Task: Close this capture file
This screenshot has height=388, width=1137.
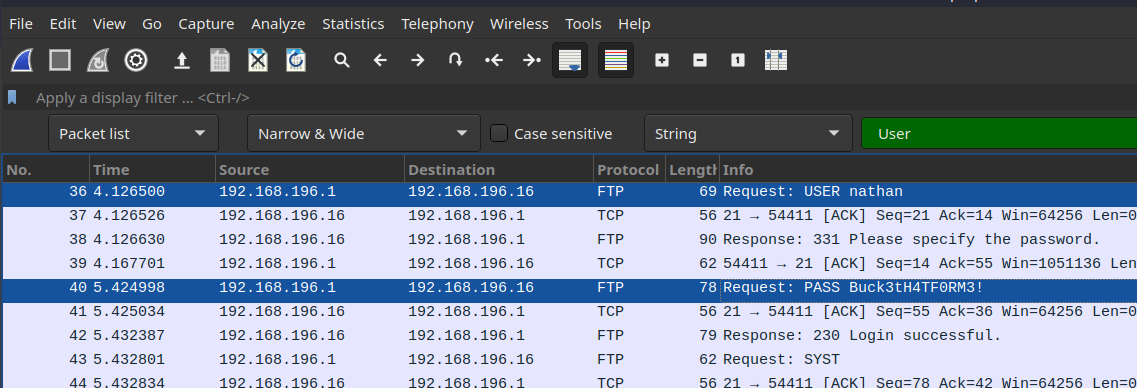Action: [257, 60]
